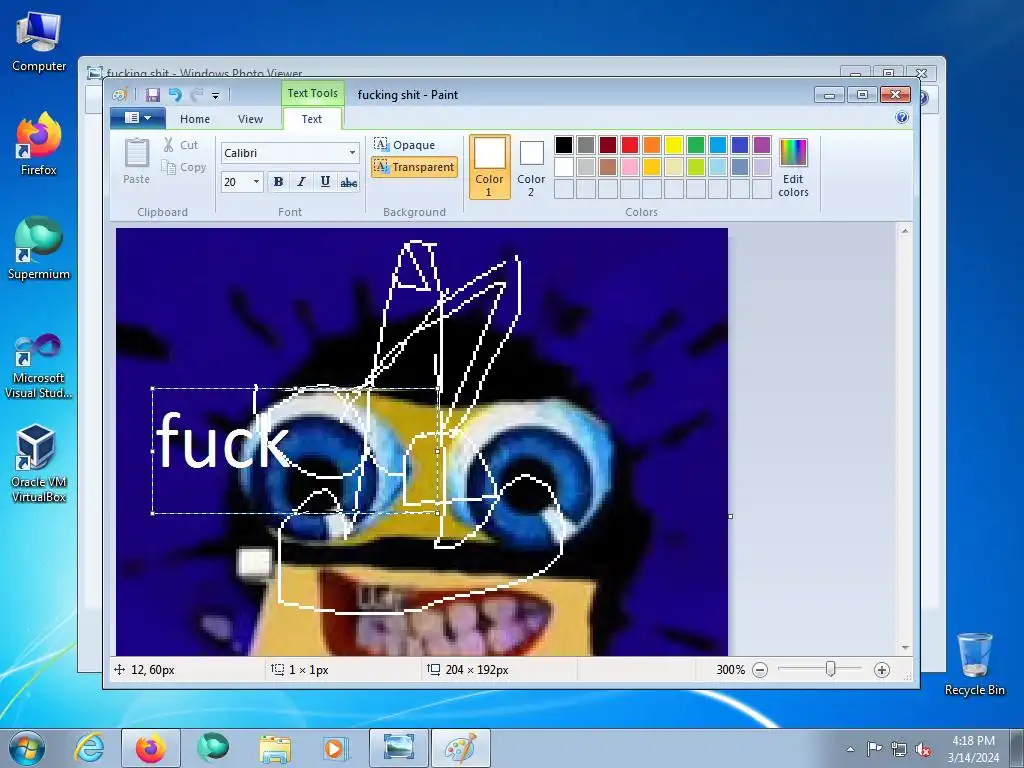Toggle Bold text formatting

point(278,182)
